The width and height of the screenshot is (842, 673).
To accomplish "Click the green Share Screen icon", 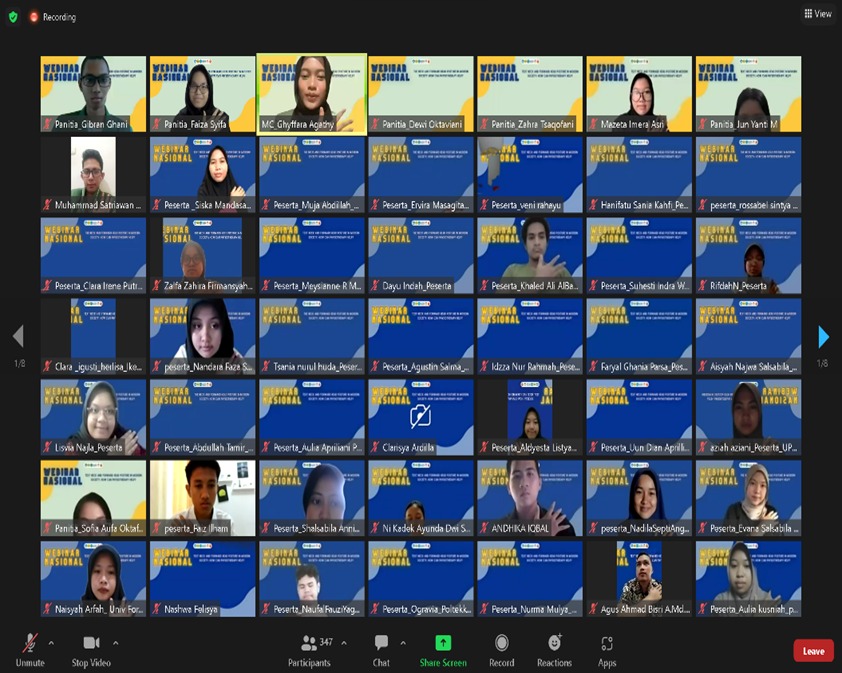I will click(x=443, y=643).
